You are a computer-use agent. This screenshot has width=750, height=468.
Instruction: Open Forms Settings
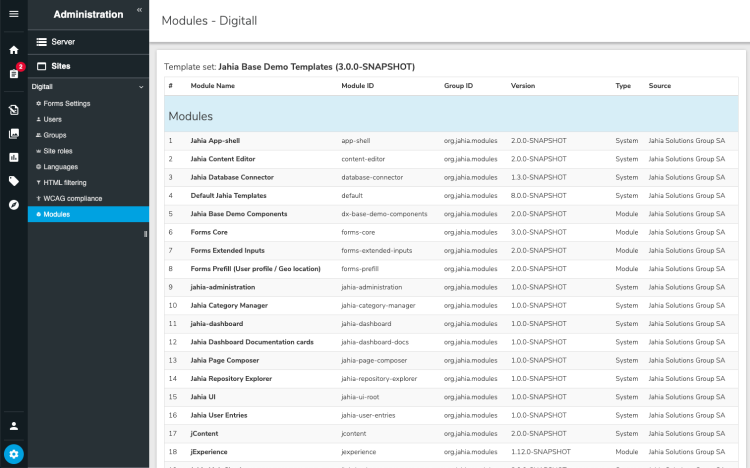[66, 103]
